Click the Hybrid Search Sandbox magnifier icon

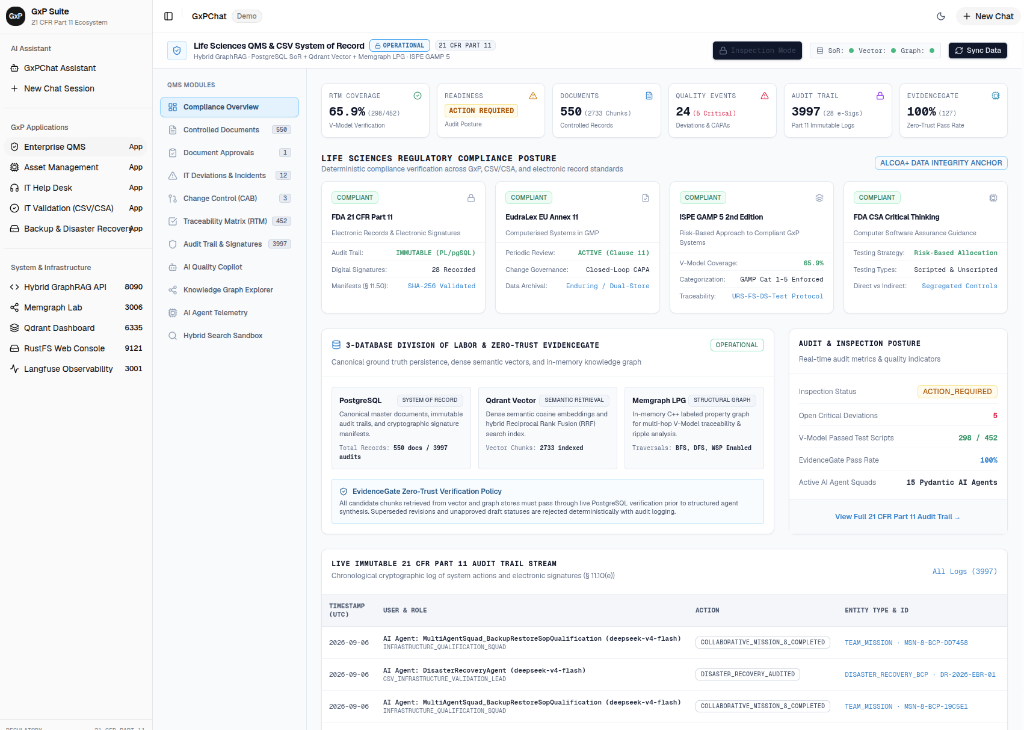pos(172,336)
